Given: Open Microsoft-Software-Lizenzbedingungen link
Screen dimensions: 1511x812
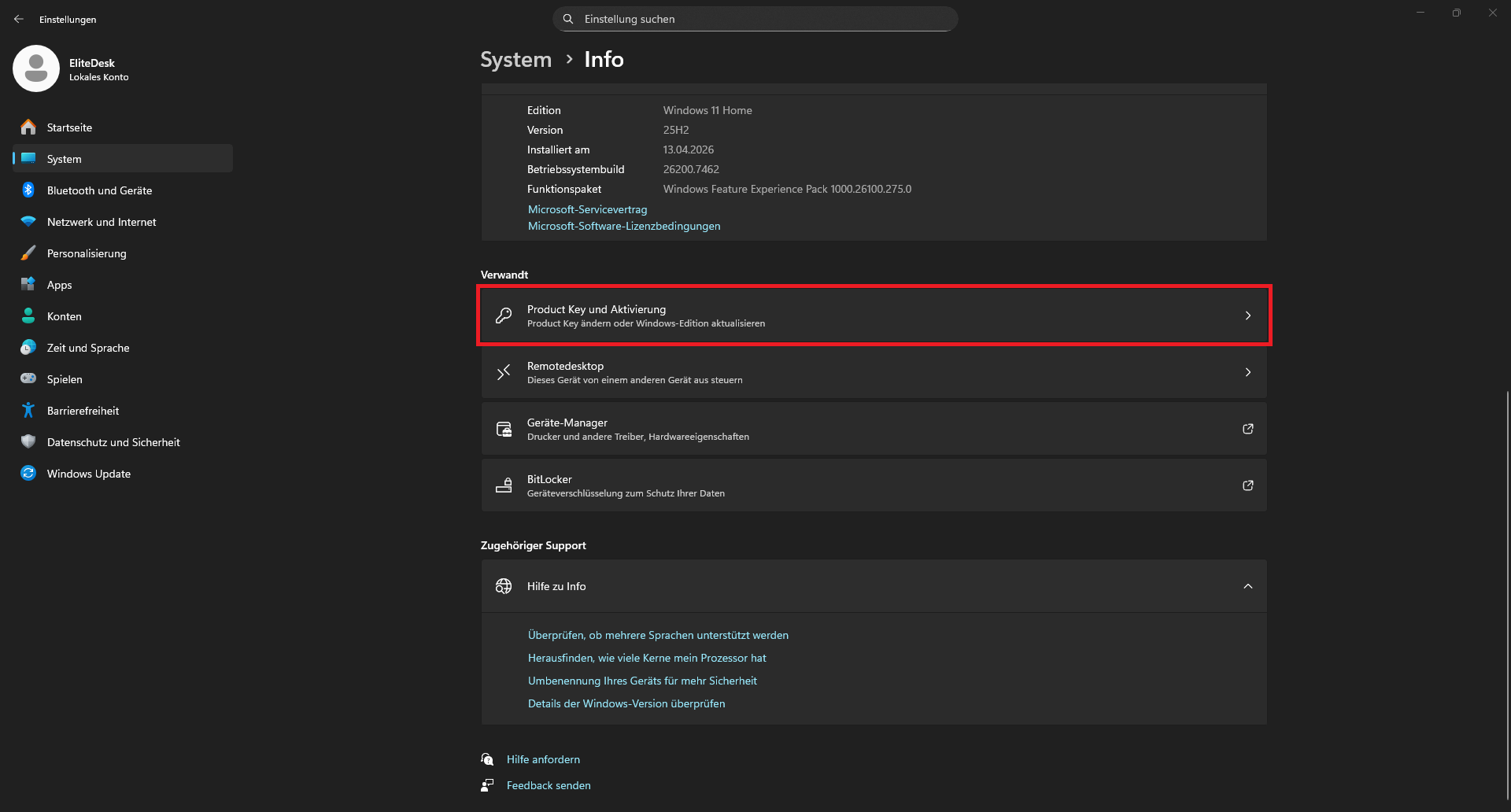Looking at the screenshot, I should (624, 226).
